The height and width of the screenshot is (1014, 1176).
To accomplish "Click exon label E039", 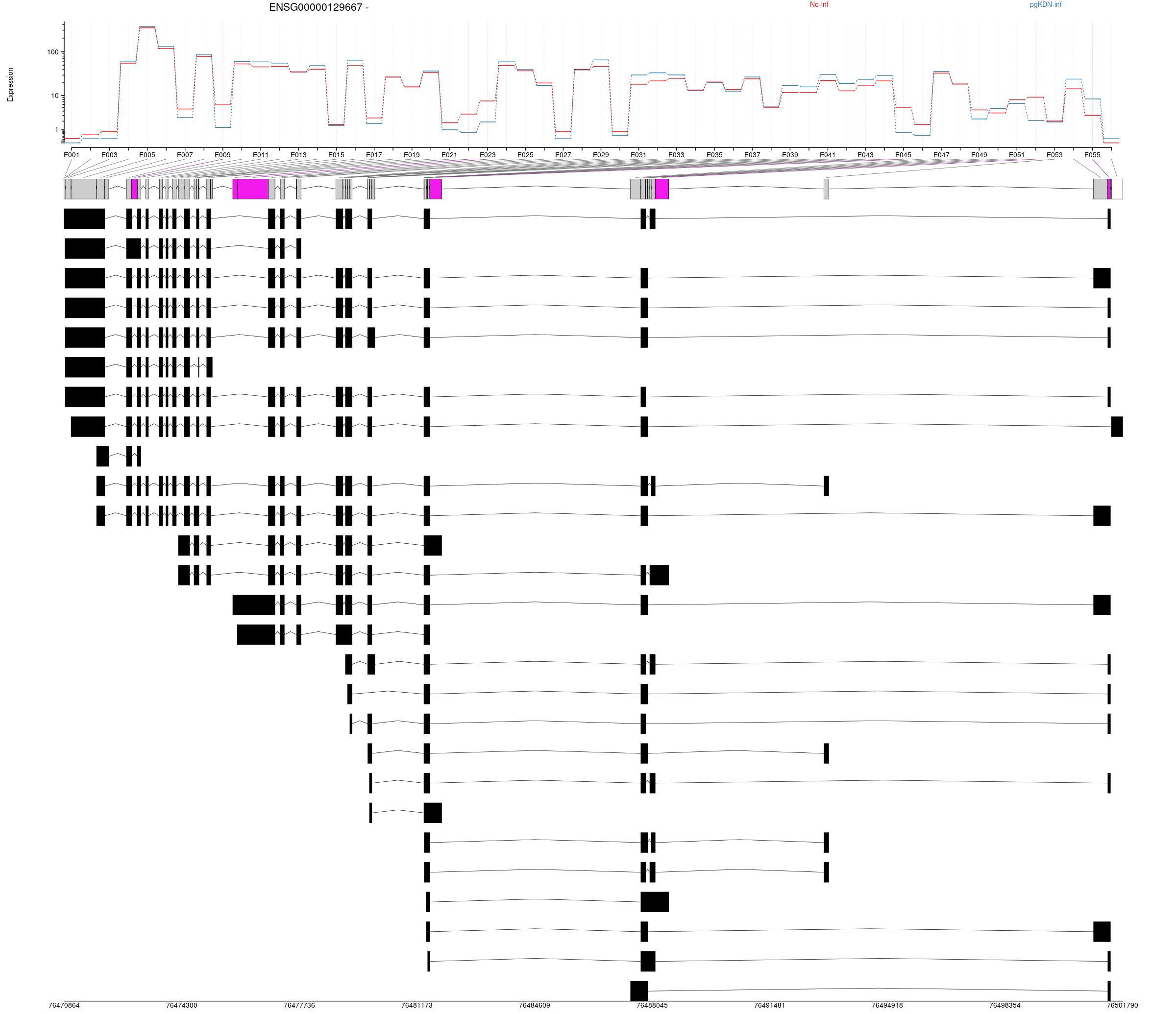I will [790, 155].
